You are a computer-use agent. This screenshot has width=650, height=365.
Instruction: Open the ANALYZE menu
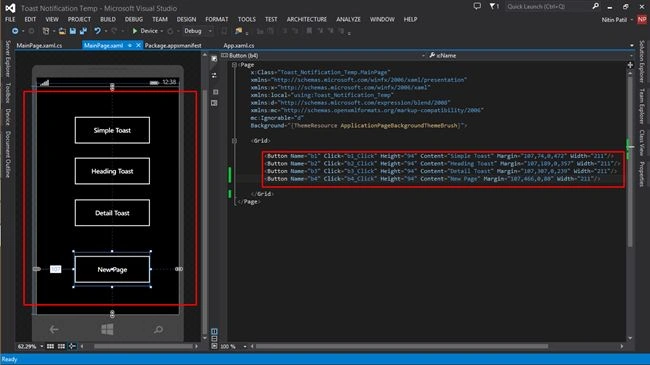[x=348, y=19]
